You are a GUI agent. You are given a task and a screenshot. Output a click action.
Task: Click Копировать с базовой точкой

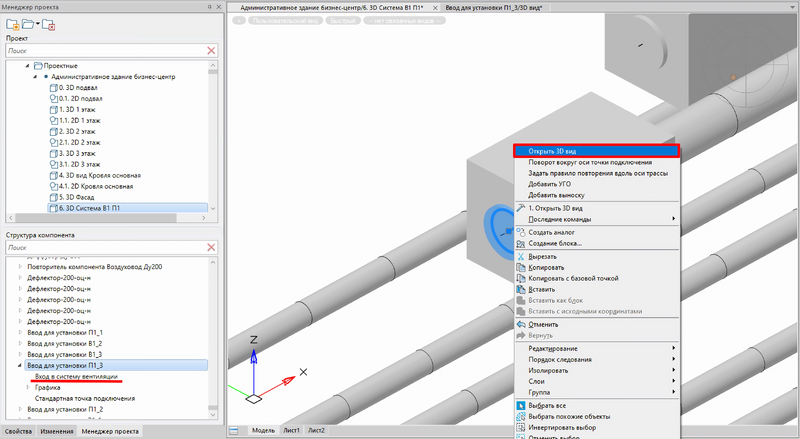pyautogui.click(x=596, y=278)
